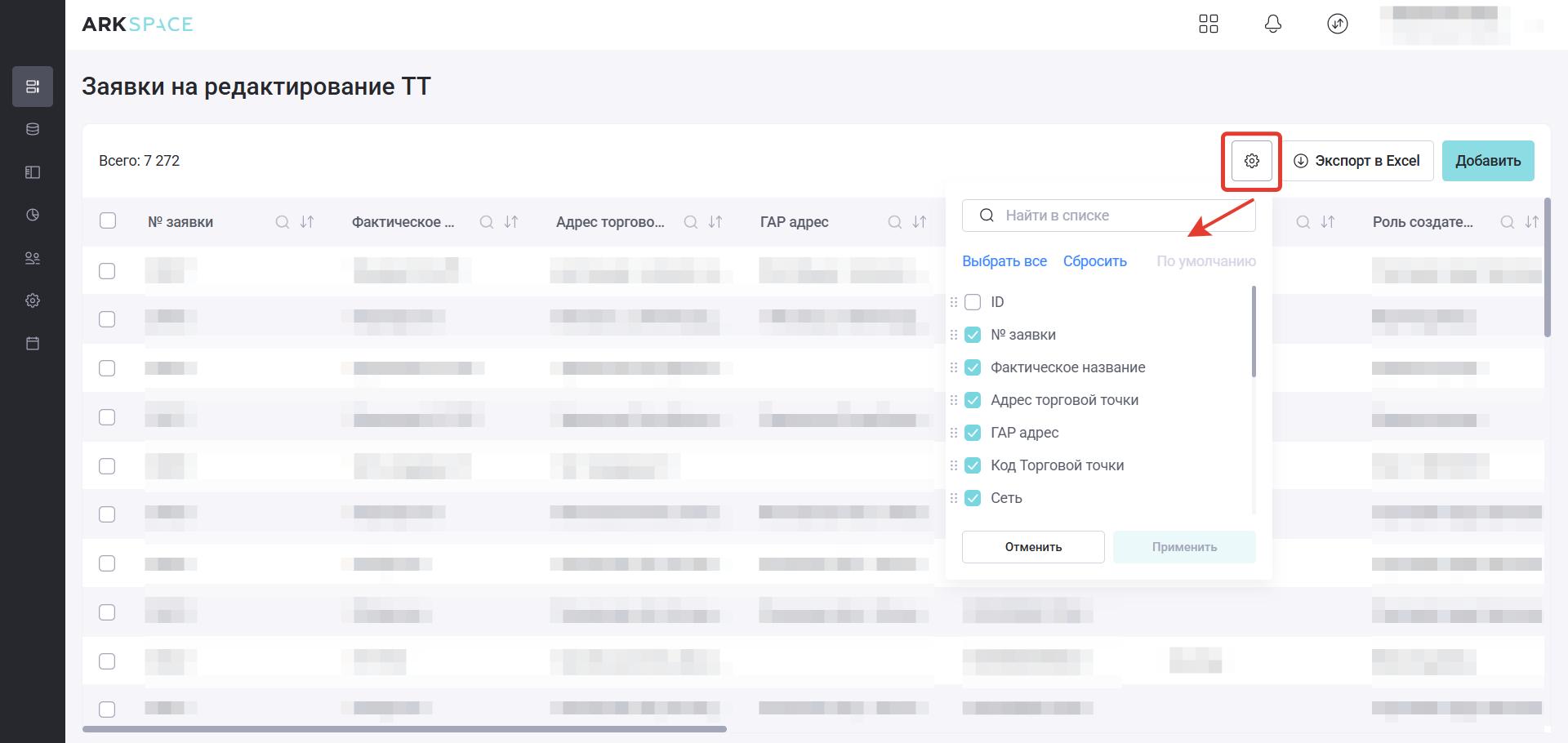
Task: Uncheck the Сеть column checkbox
Action: (x=973, y=498)
